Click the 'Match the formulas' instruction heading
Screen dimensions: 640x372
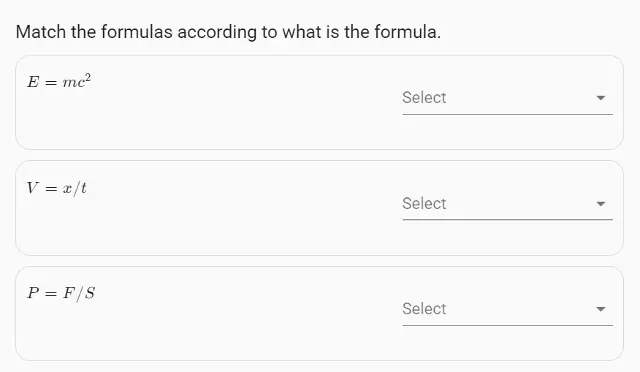(228, 32)
